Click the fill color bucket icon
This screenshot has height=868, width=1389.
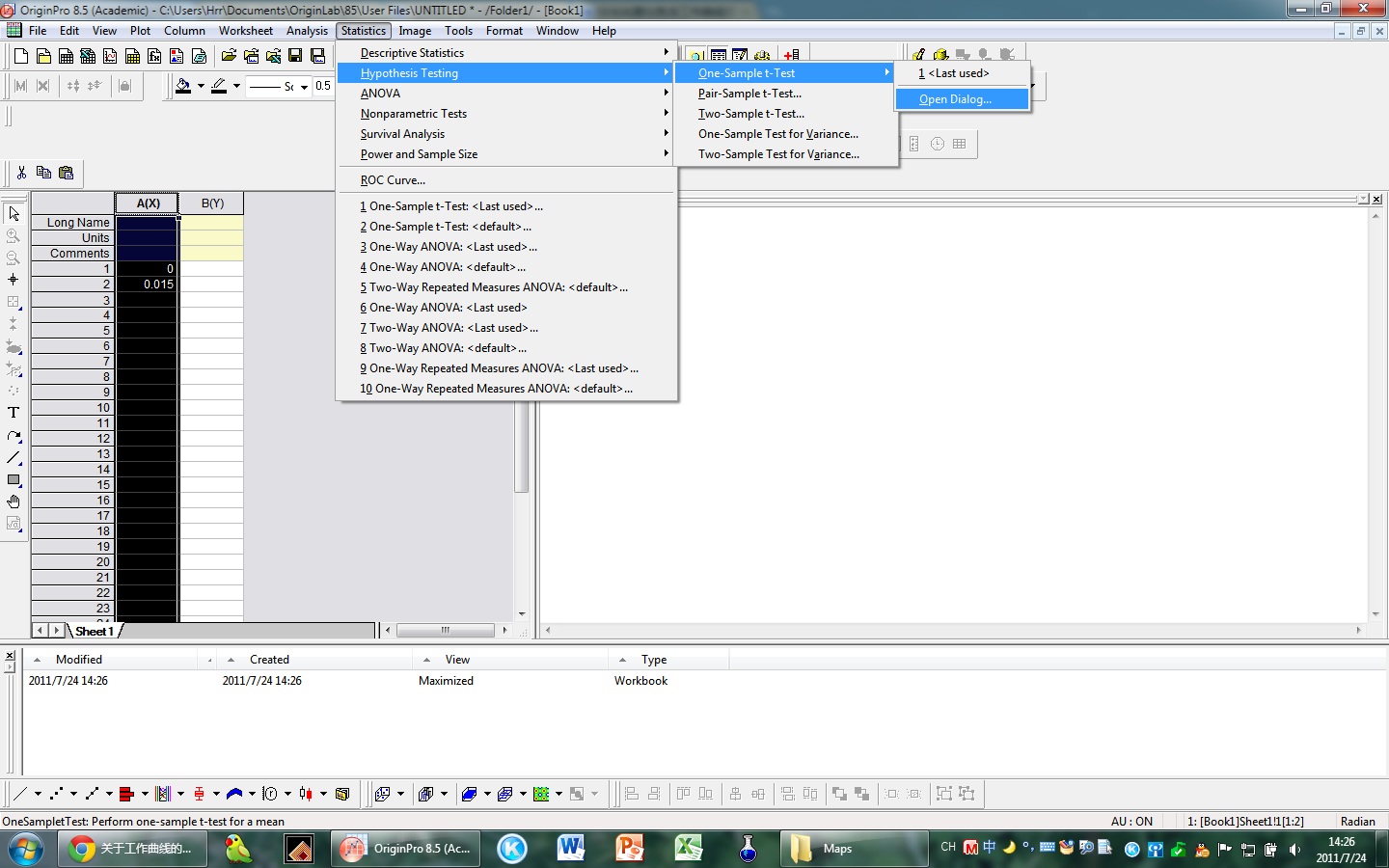pyautogui.click(x=183, y=86)
